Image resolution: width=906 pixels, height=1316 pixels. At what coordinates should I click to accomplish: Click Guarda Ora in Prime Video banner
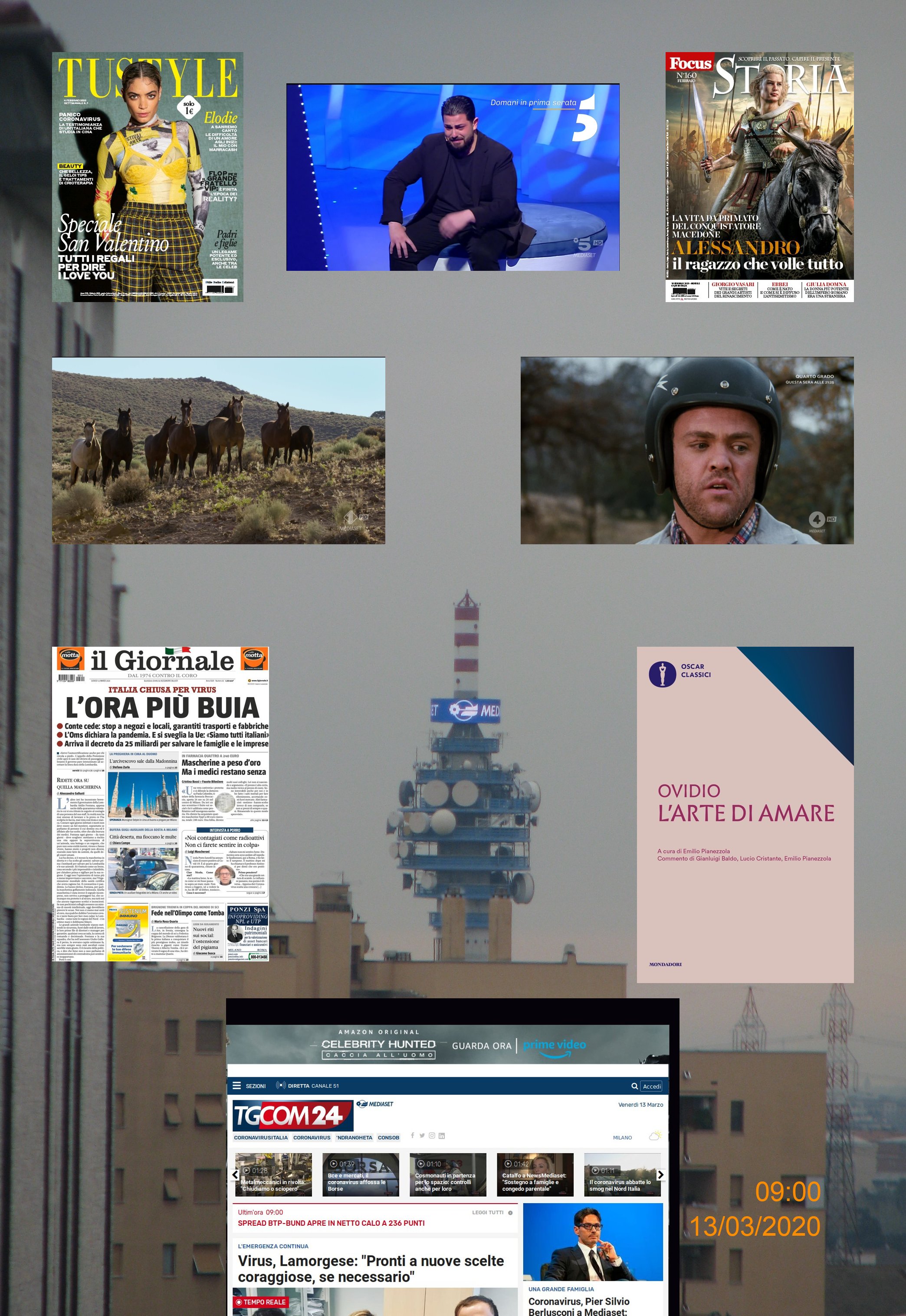tap(481, 1046)
